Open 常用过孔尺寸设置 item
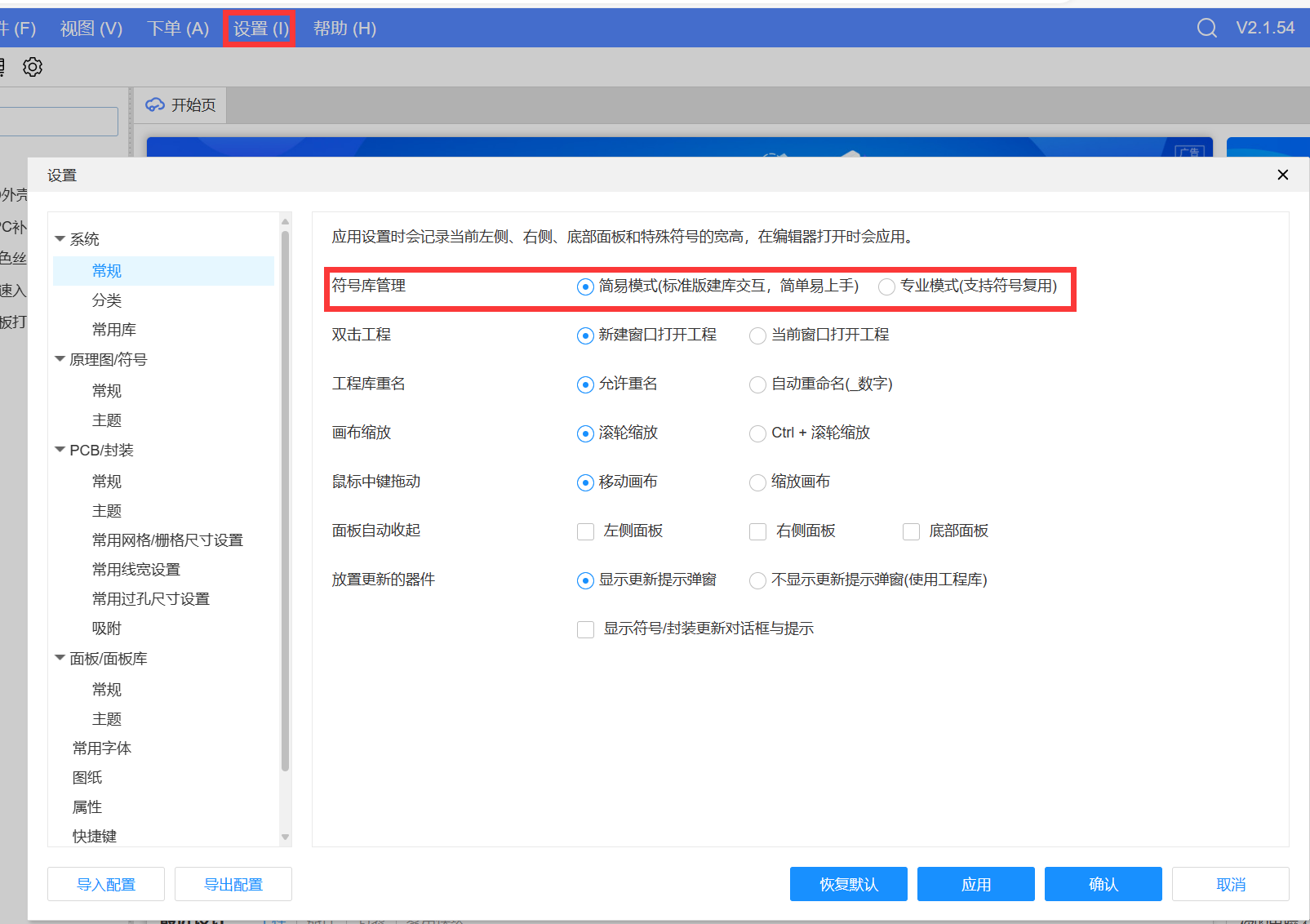Viewport: 1310px width, 924px height. 151,599
